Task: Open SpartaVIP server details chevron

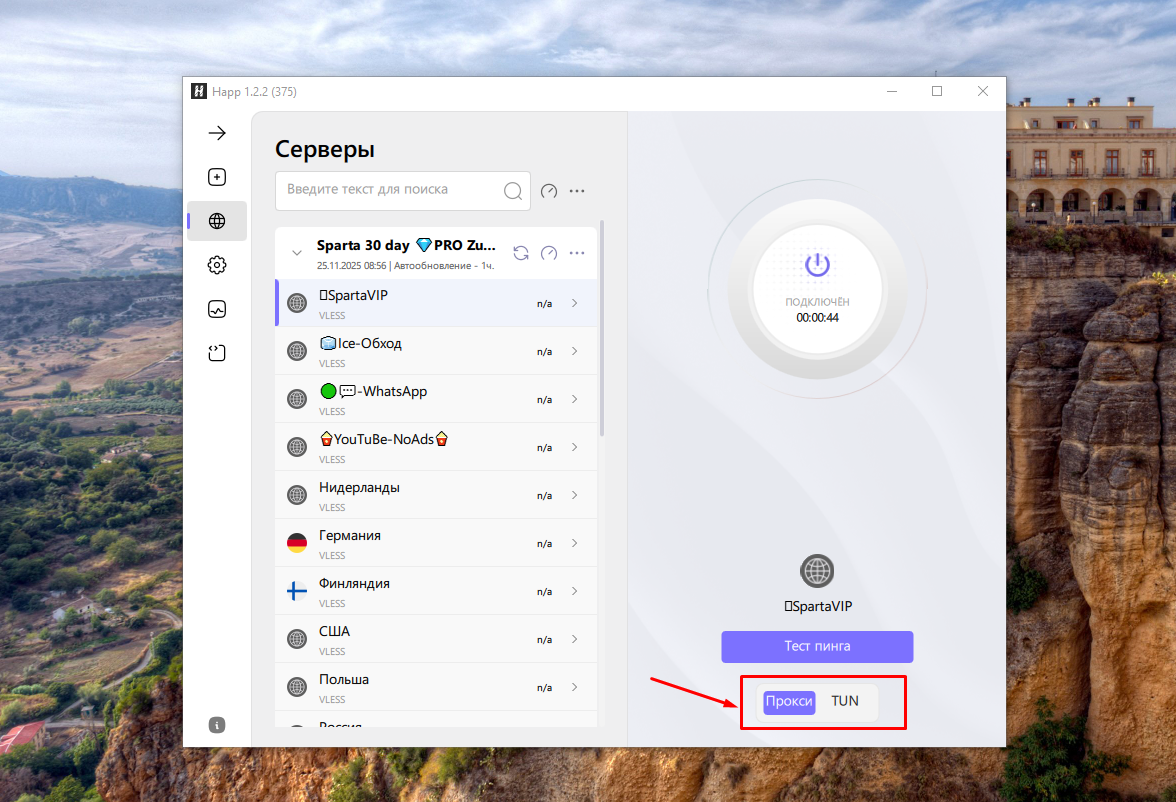Action: [x=574, y=303]
